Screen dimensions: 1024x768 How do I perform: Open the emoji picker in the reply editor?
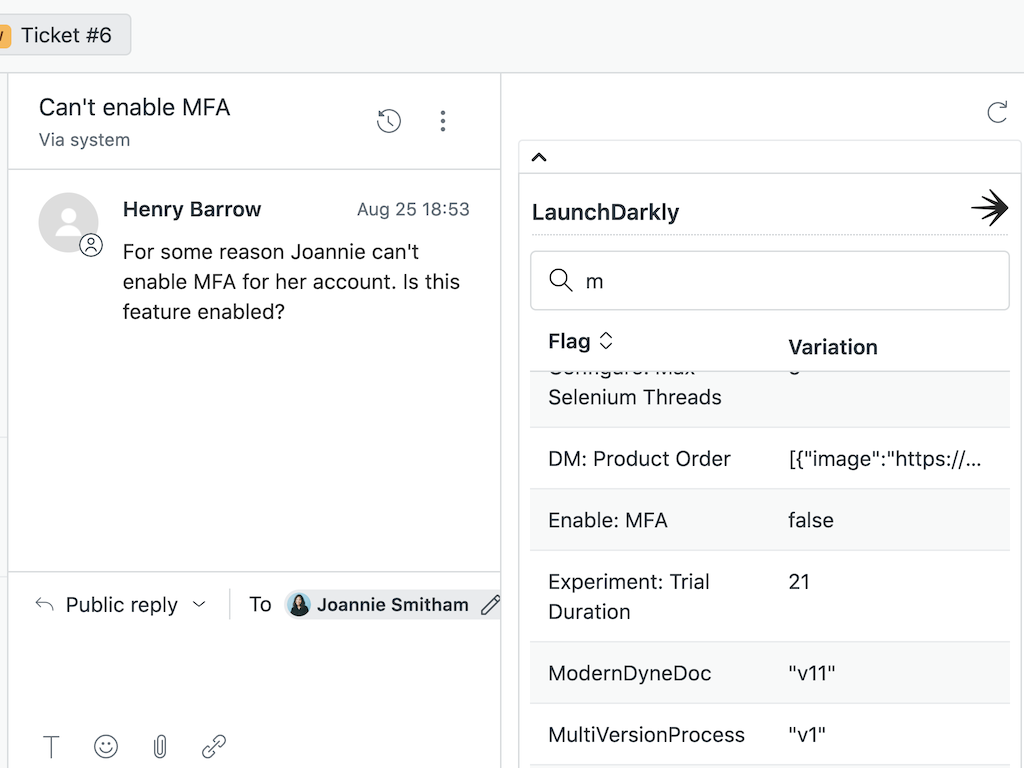105,746
